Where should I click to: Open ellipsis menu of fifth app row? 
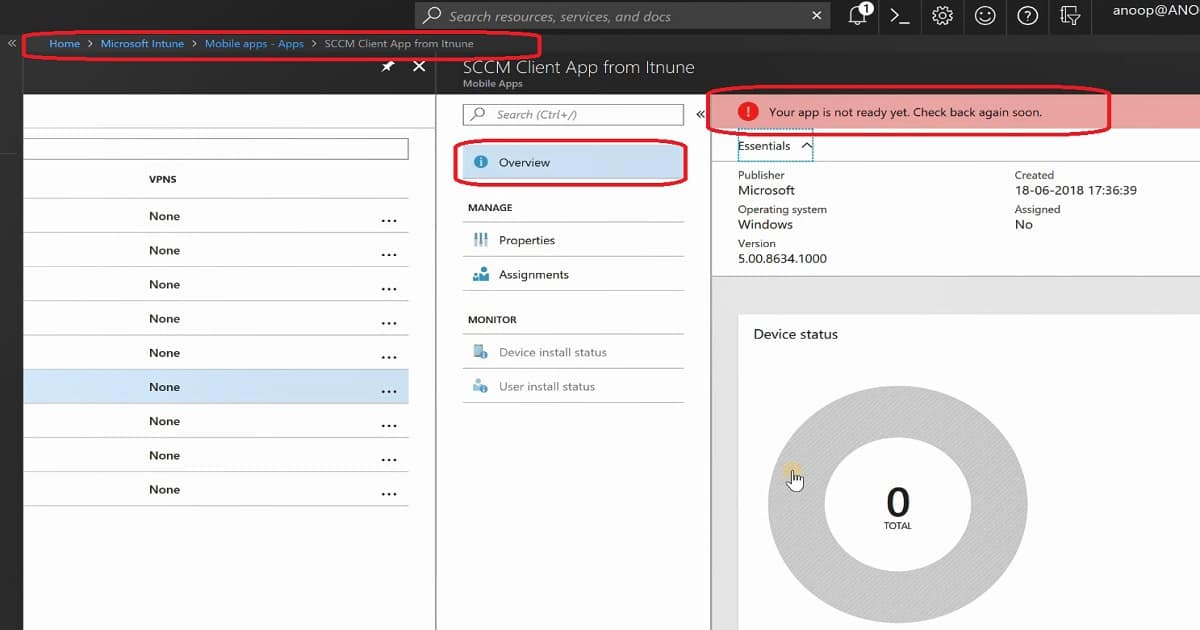(389, 357)
